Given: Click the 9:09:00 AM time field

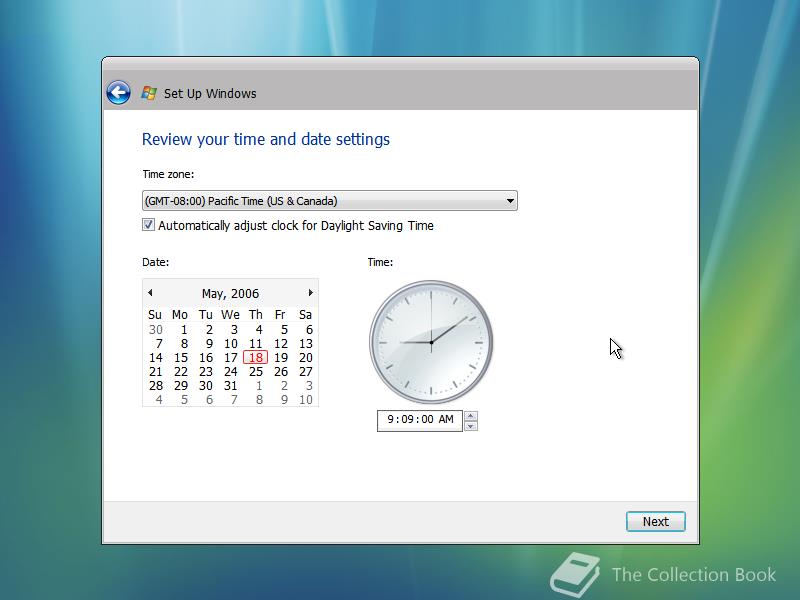Looking at the screenshot, I should pyautogui.click(x=419, y=420).
